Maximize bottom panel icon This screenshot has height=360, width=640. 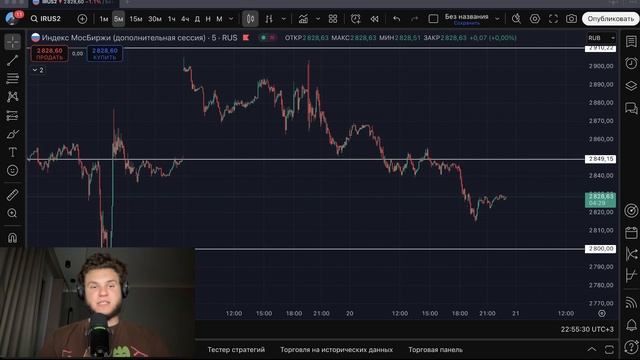609,349
